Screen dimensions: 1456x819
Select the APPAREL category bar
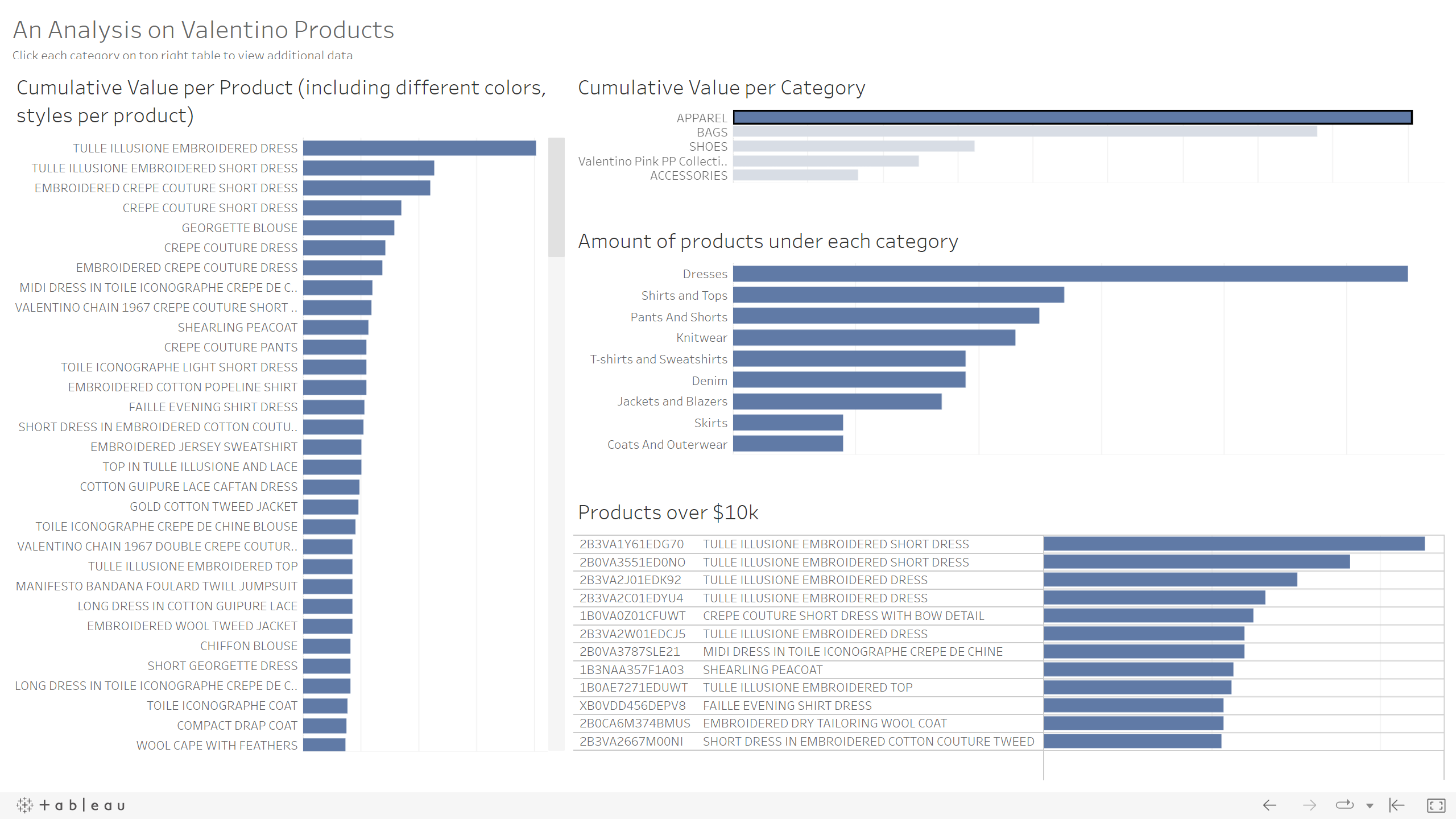coord(1073,117)
